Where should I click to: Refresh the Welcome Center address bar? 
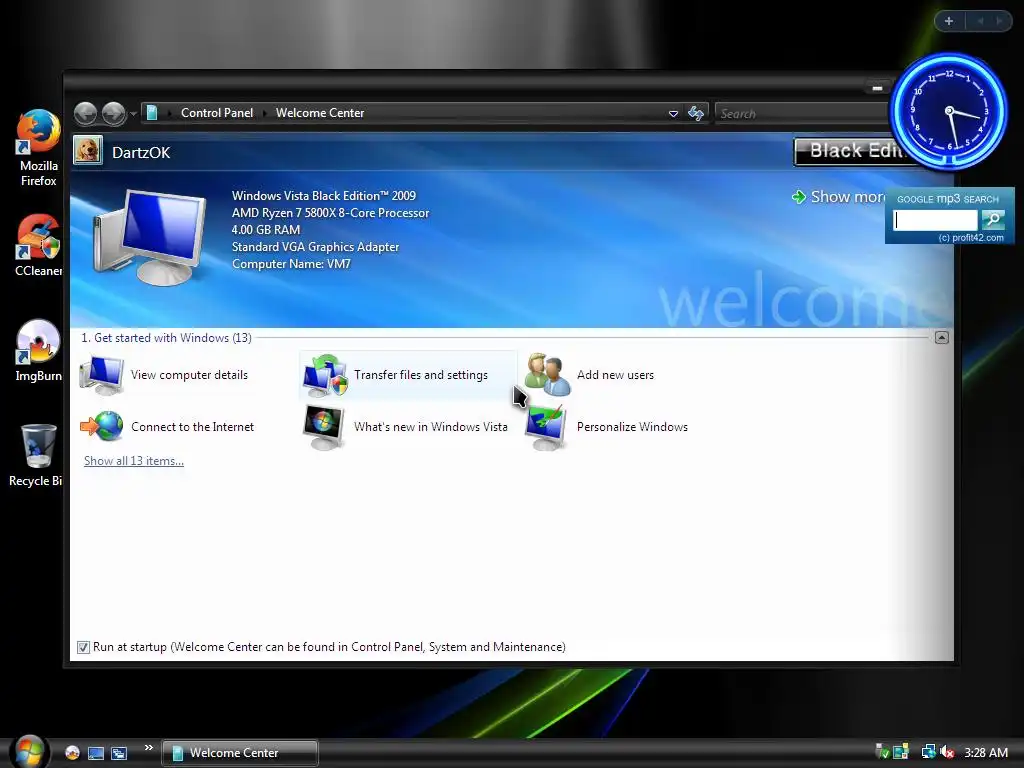pos(696,114)
